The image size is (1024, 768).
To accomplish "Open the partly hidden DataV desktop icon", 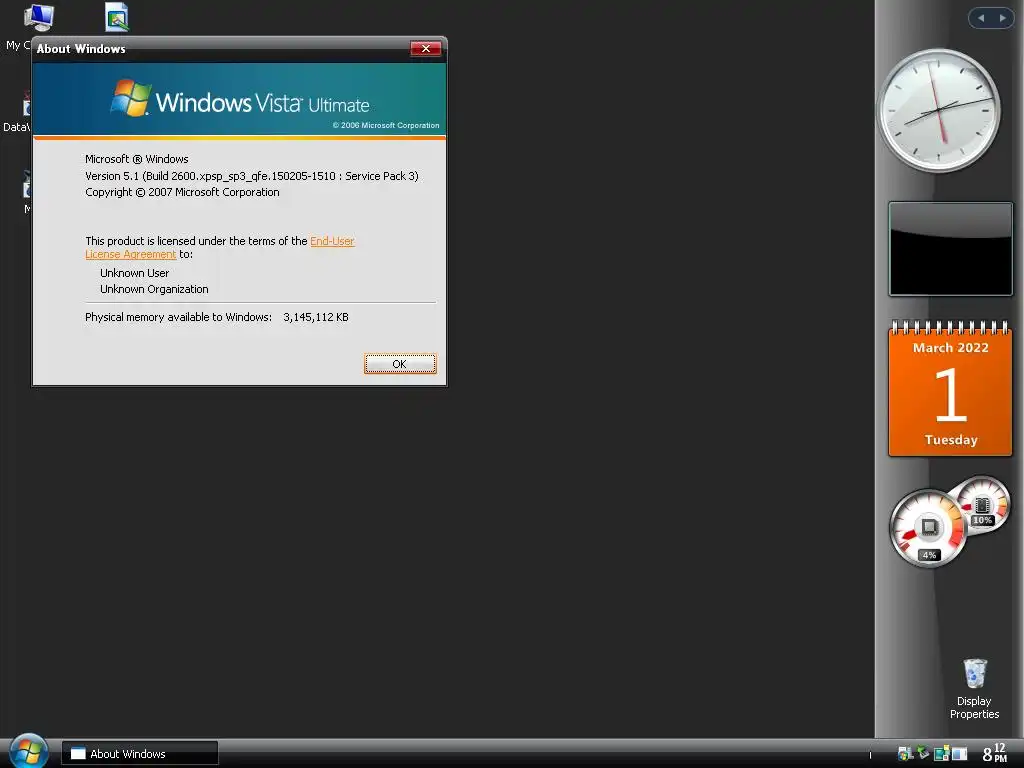I will coord(17,112).
